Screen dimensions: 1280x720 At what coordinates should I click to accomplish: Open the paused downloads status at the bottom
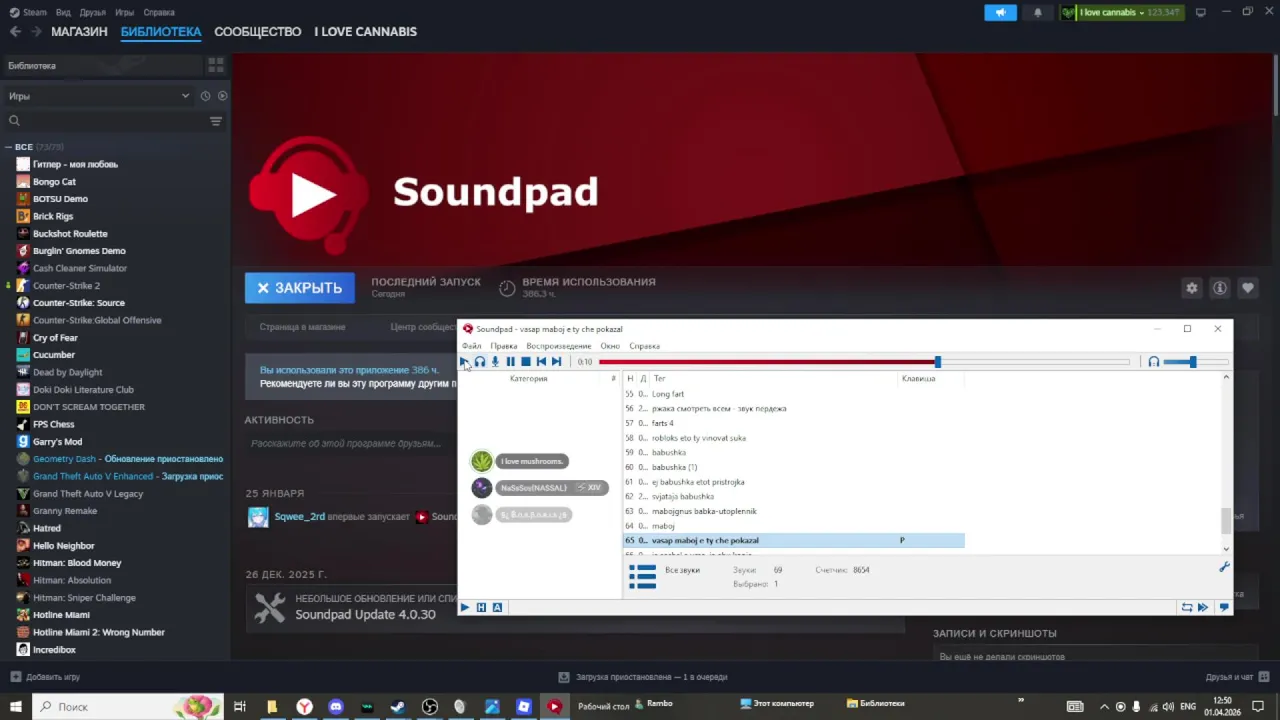pos(643,677)
